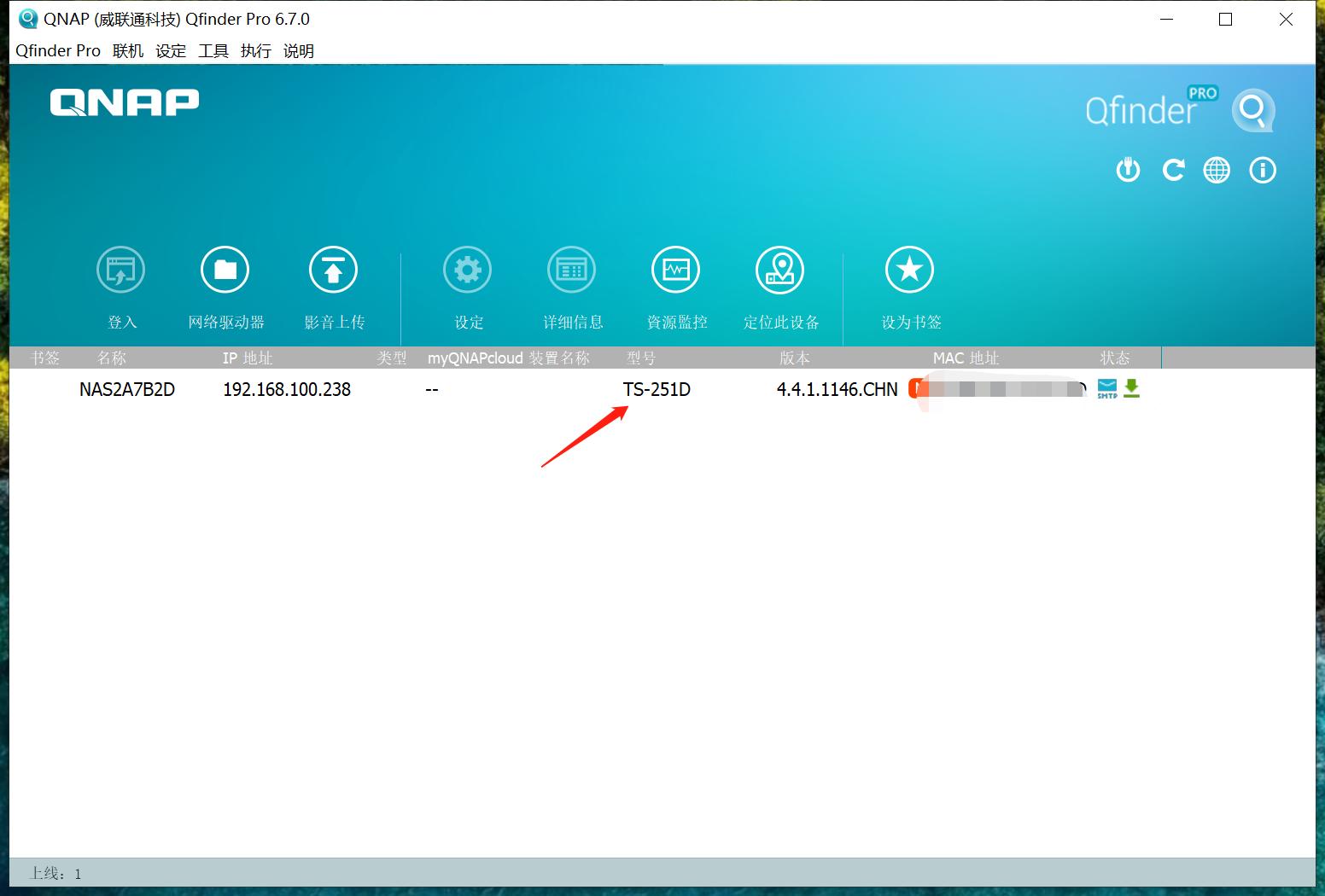The height and width of the screenshot is (896, 1325).
Task: Click the 上线：1 status bar text
Action: click(x=55, y=874)
